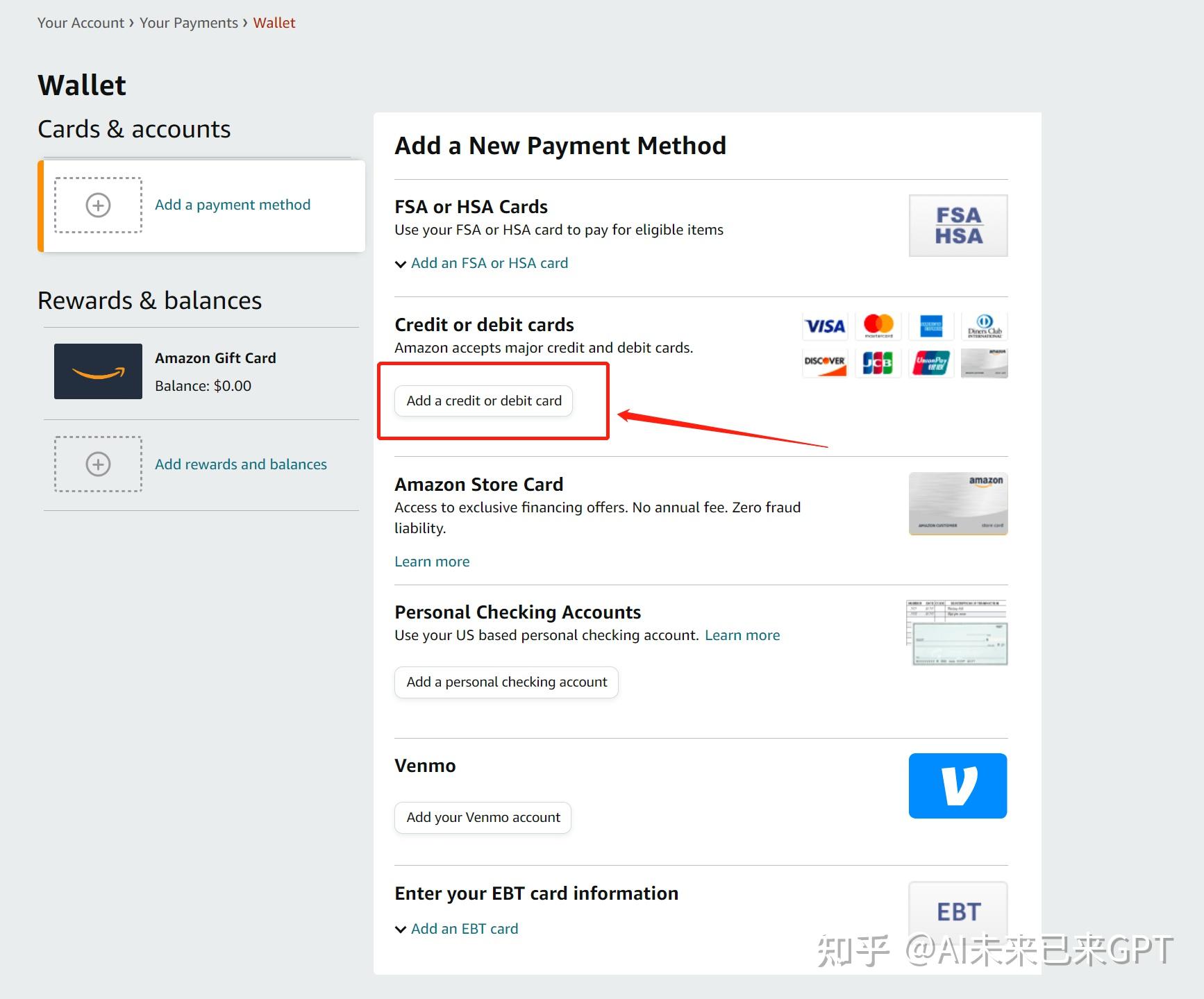Click the EBT card image
Screen dimensions: 1204x999
point(958,911)
